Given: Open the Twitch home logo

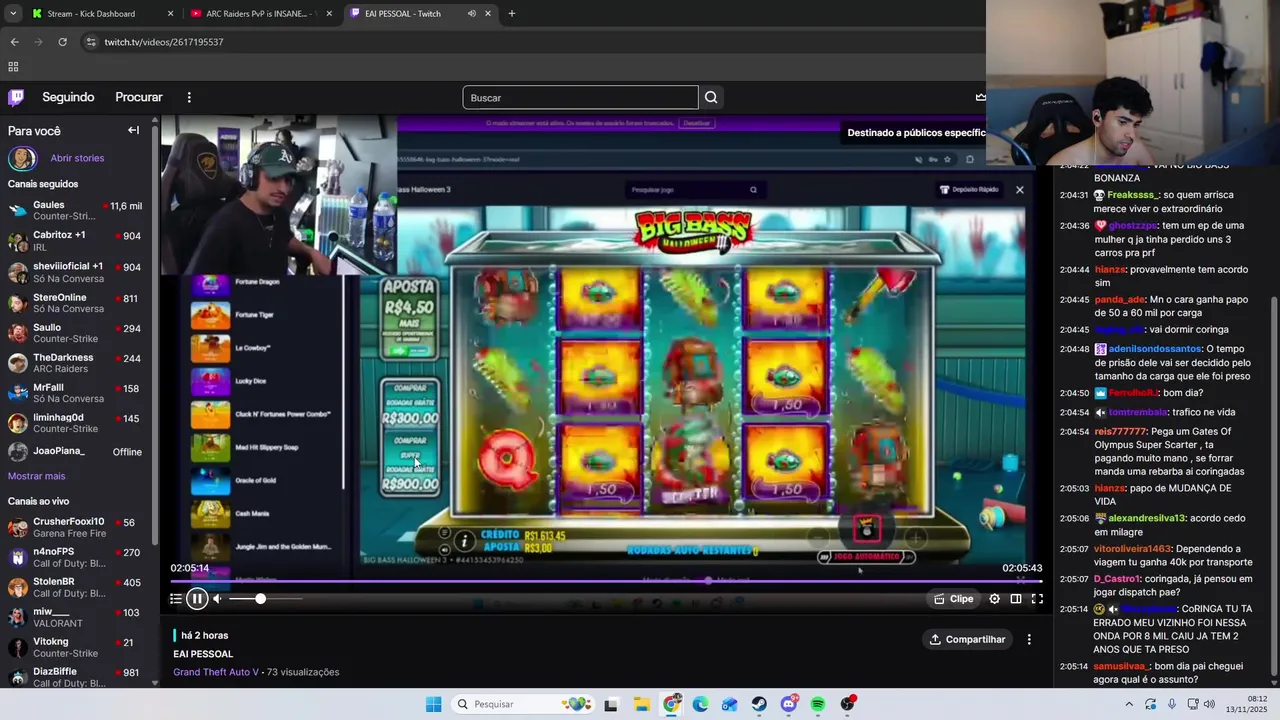Looking at the screenshot, I should 16,97.
